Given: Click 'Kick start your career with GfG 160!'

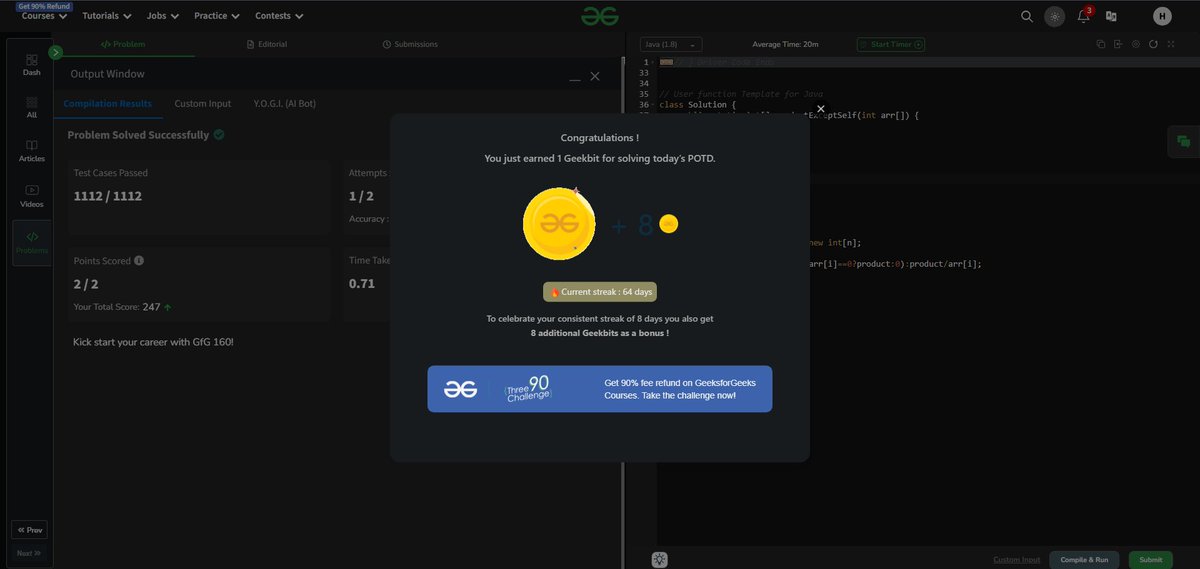Looking at the screenshot, I should (153, 342).
